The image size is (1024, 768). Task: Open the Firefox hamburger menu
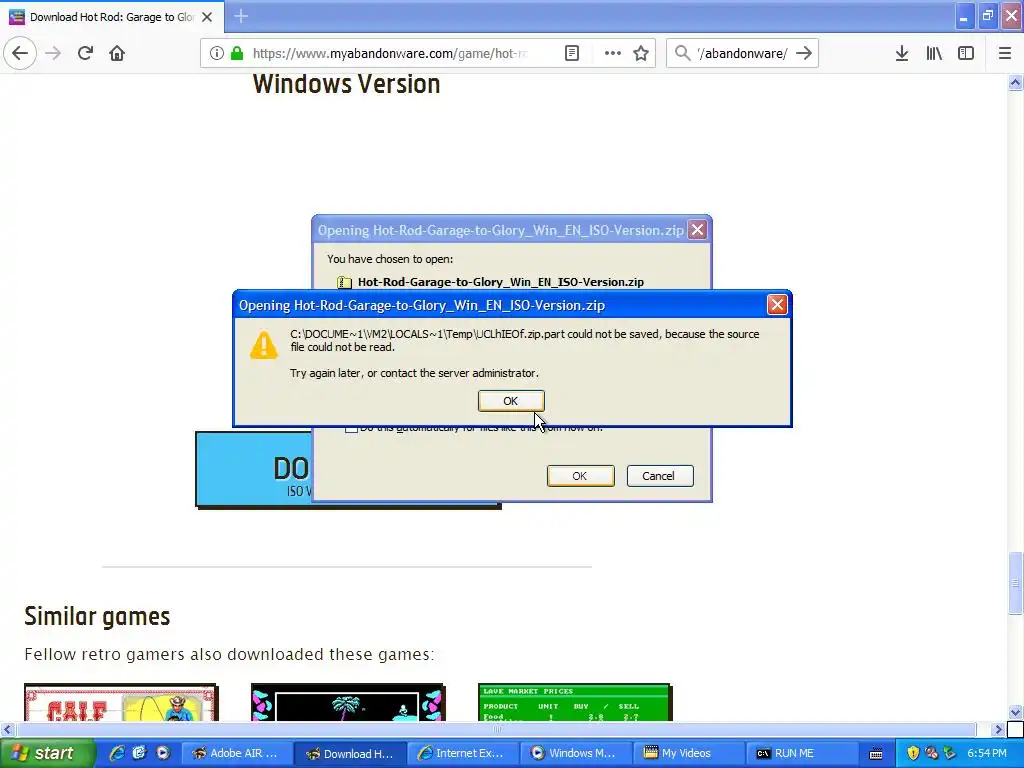point(1005,53)
